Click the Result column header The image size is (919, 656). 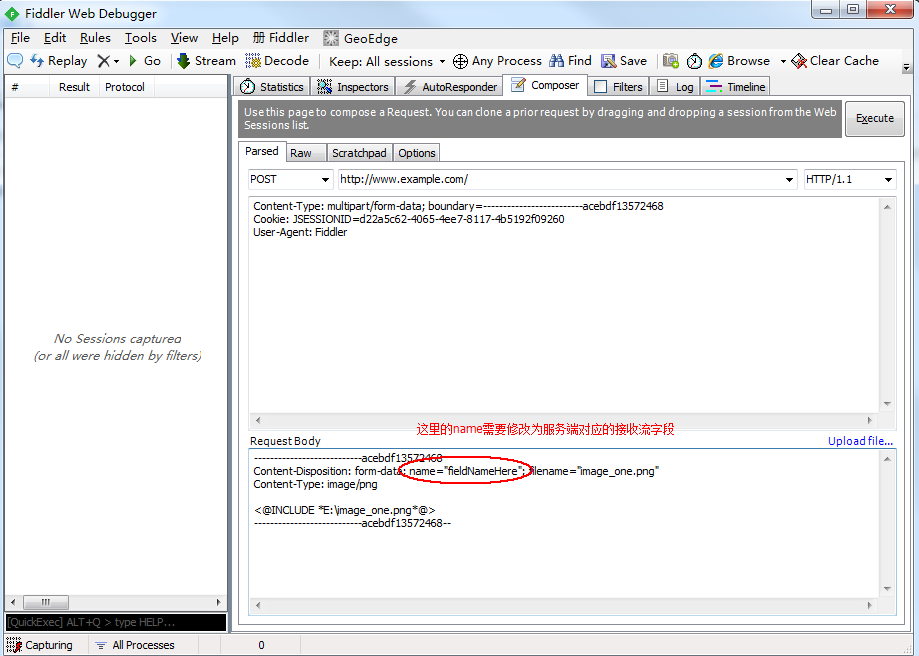click(74, 87)
